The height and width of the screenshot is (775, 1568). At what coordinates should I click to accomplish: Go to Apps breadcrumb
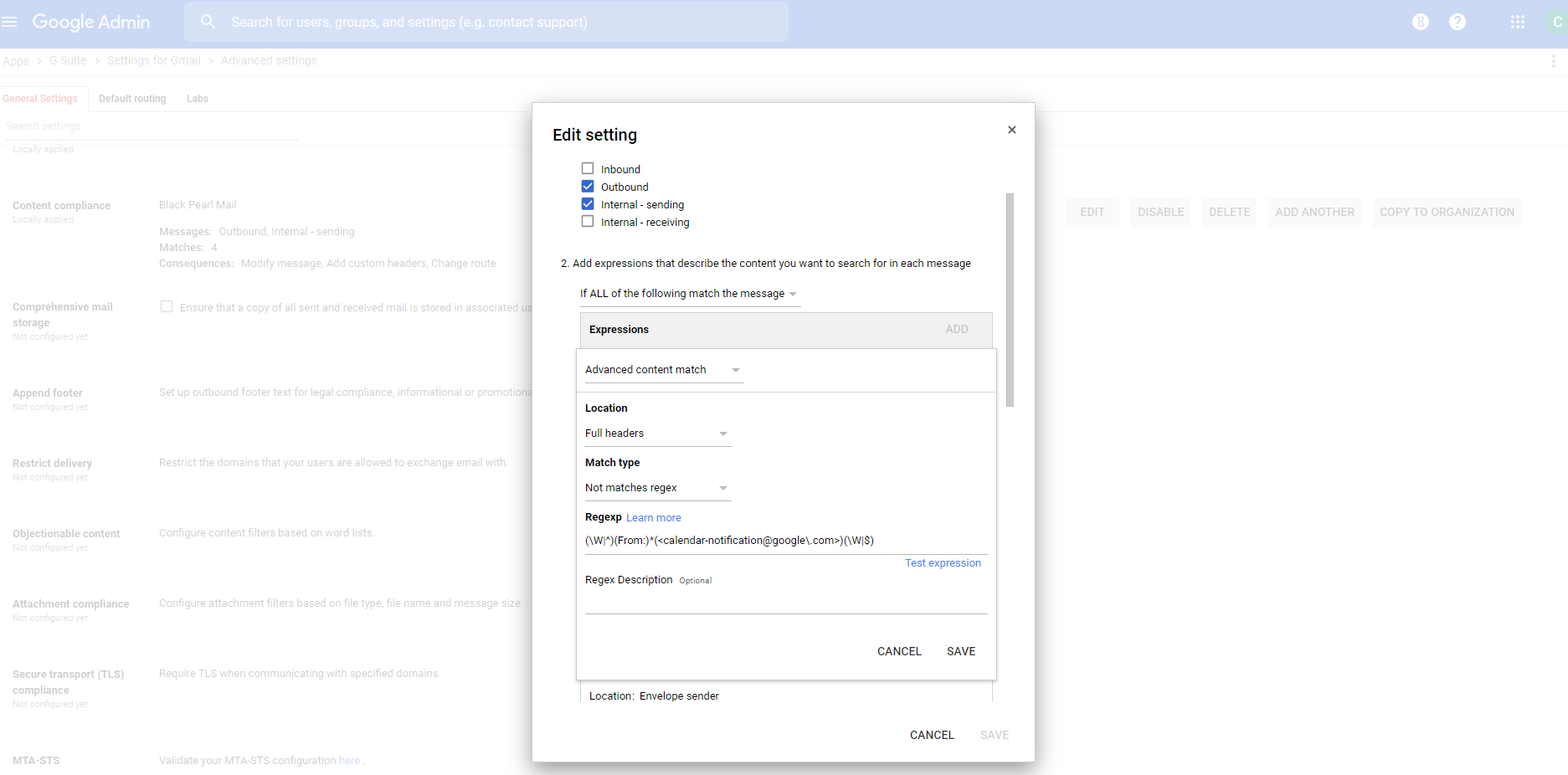(16, 61)
